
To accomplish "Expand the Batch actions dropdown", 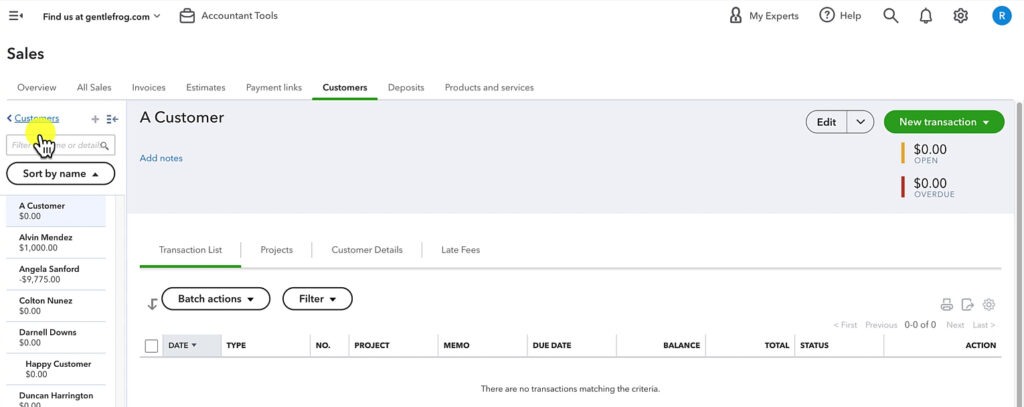I will point(216,299).
